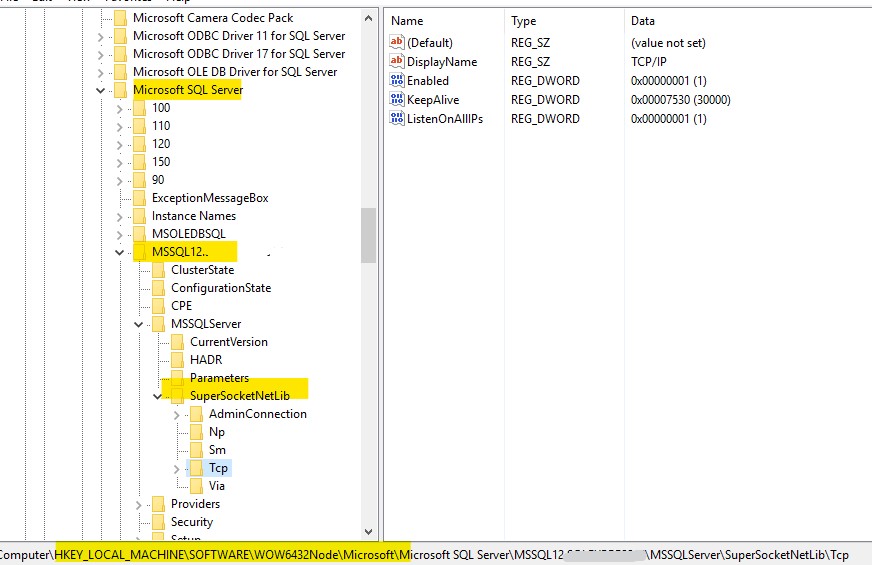Select the Enabled value name

[x=428, y=81]
